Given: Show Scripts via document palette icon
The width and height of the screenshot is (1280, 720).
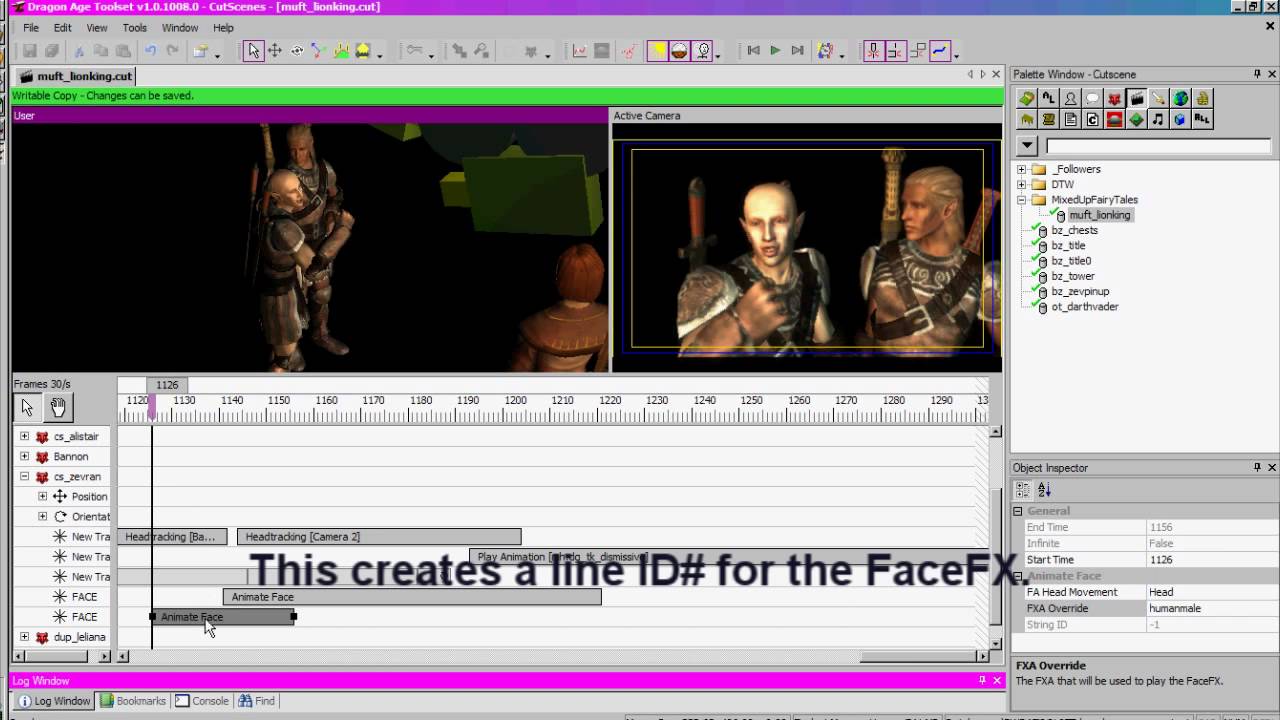Looking at the screenshot, I should click(1070, 119).
